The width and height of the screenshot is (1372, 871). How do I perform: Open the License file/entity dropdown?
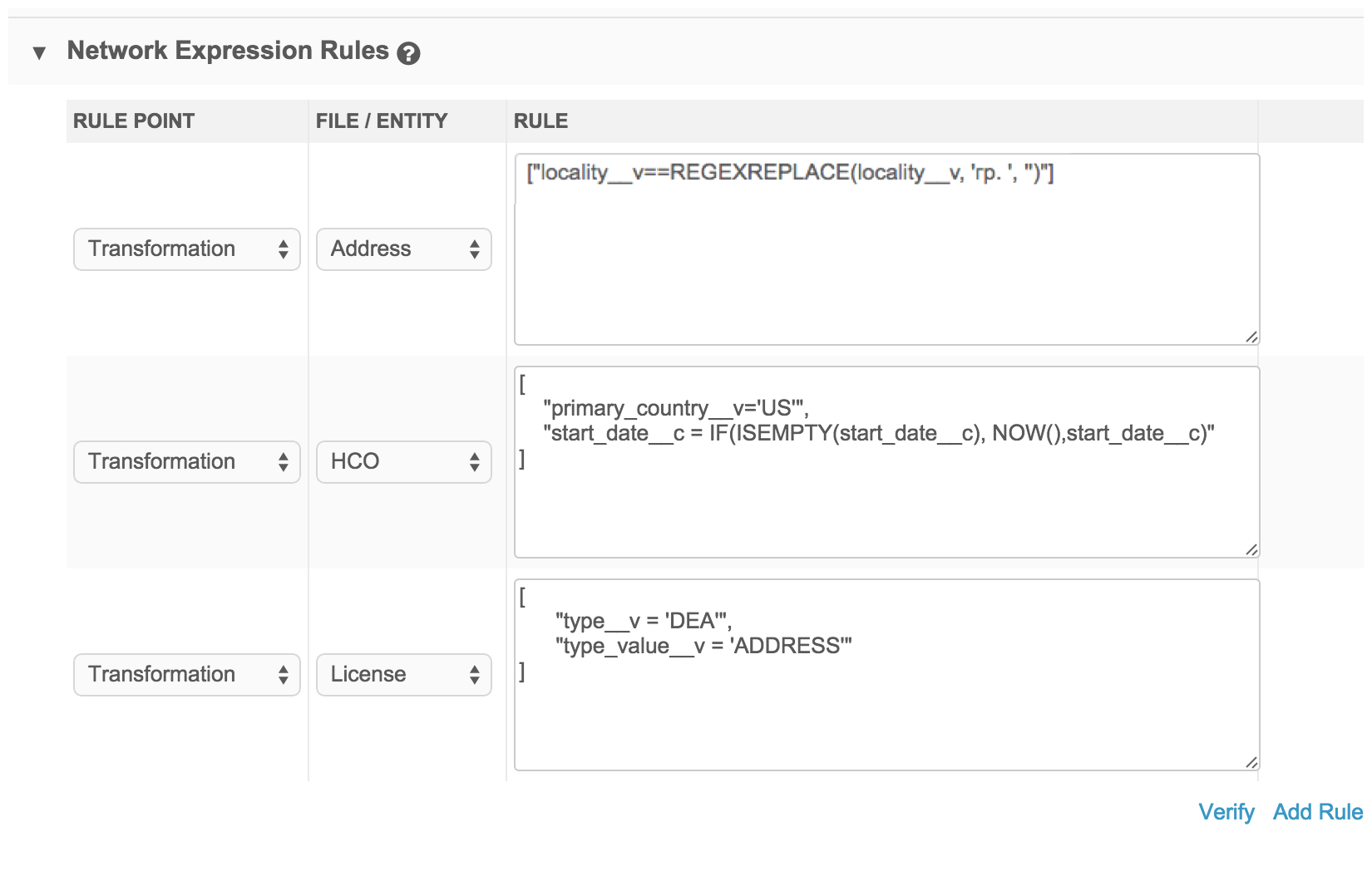tap(403, 675)
